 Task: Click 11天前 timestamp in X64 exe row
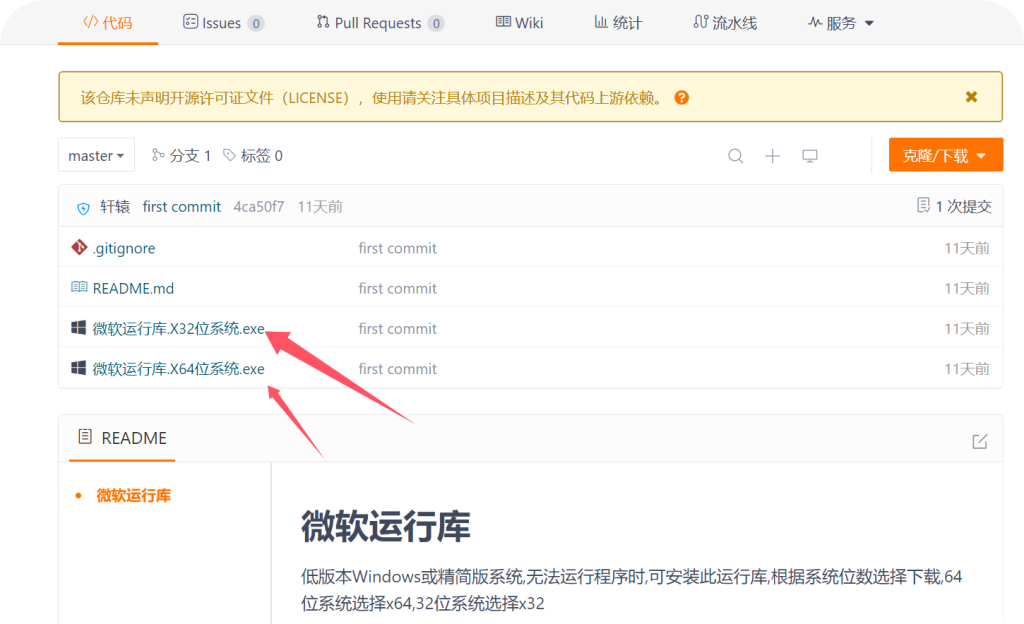[x=967, y=369]
